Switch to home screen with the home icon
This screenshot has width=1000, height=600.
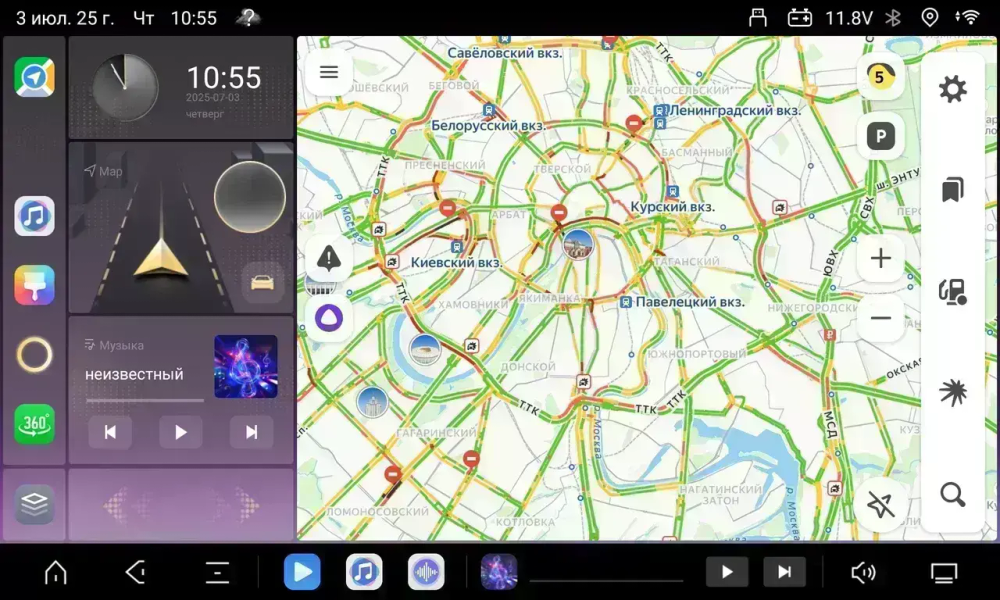tap(55, 572)
